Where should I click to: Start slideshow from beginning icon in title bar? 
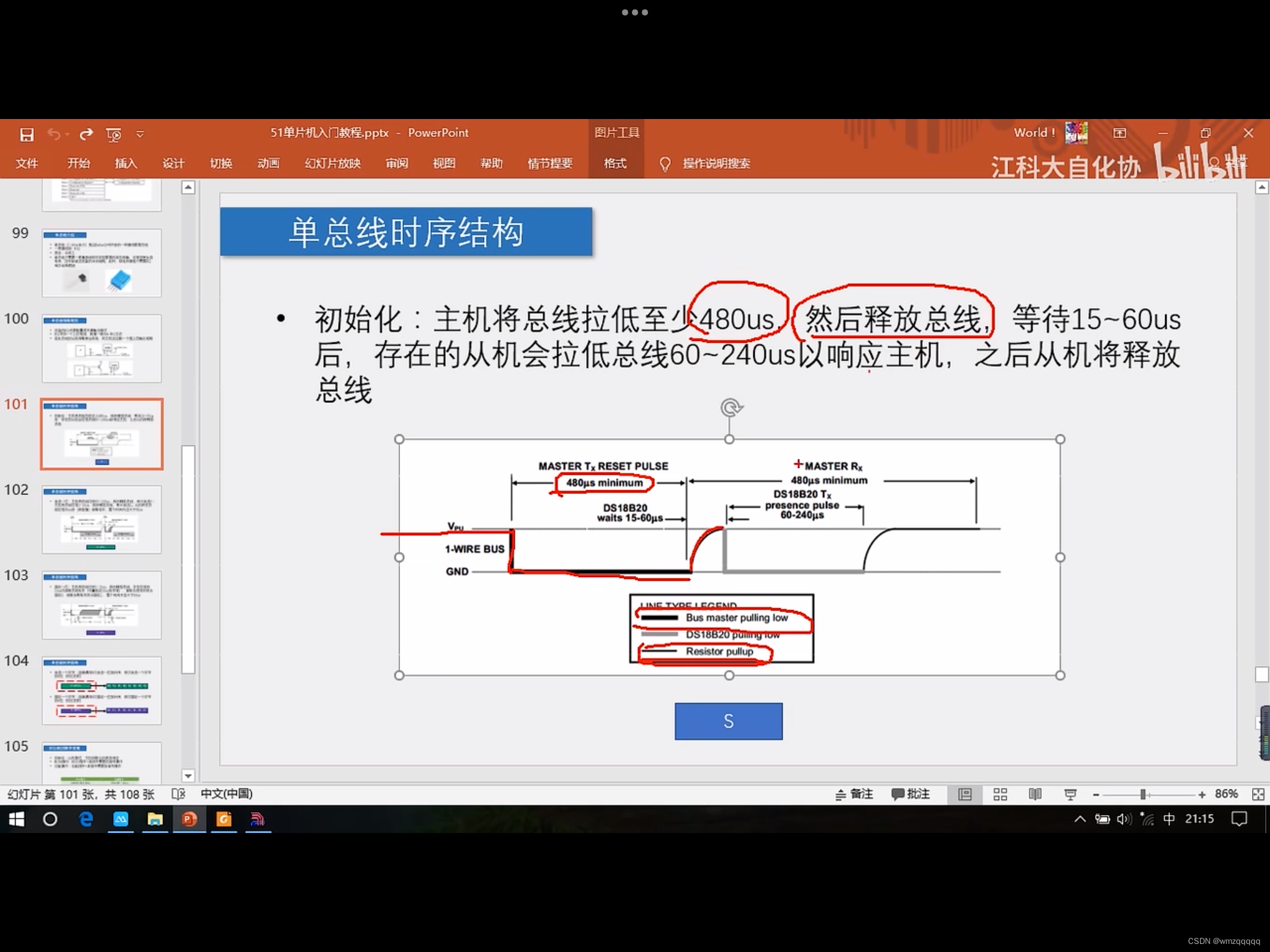pos(113,134)
